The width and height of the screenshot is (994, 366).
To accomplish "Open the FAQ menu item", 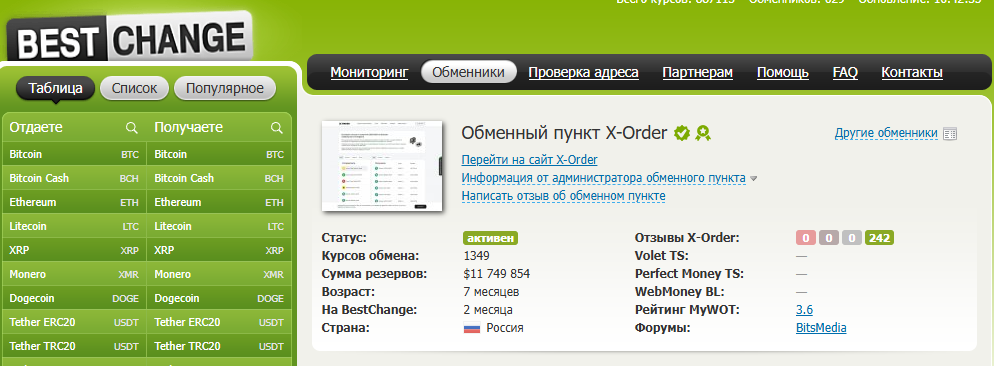I will click(845, 72).
